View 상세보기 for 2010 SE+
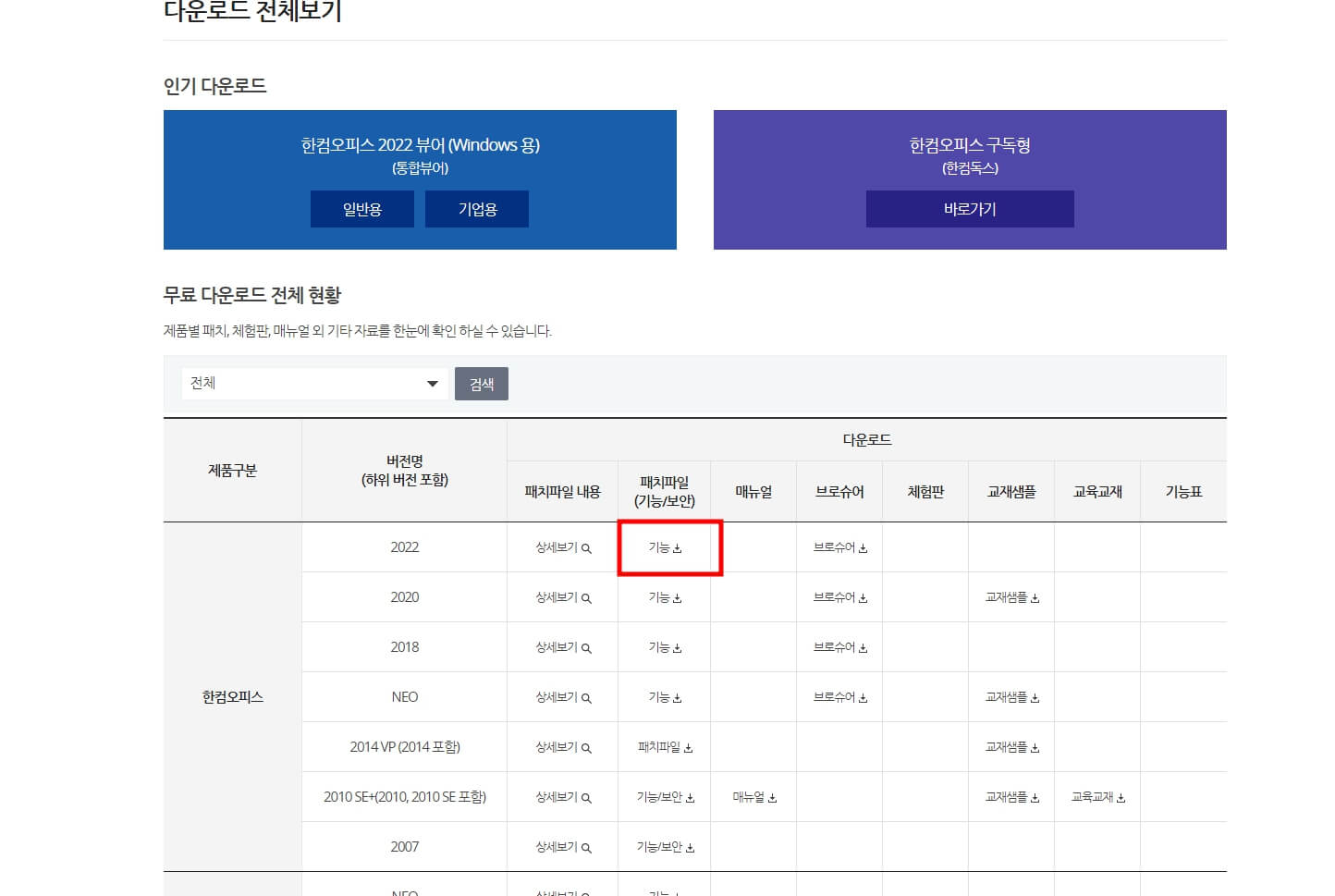This screenshot has height=896, width=1335. [x=563, y=797]
